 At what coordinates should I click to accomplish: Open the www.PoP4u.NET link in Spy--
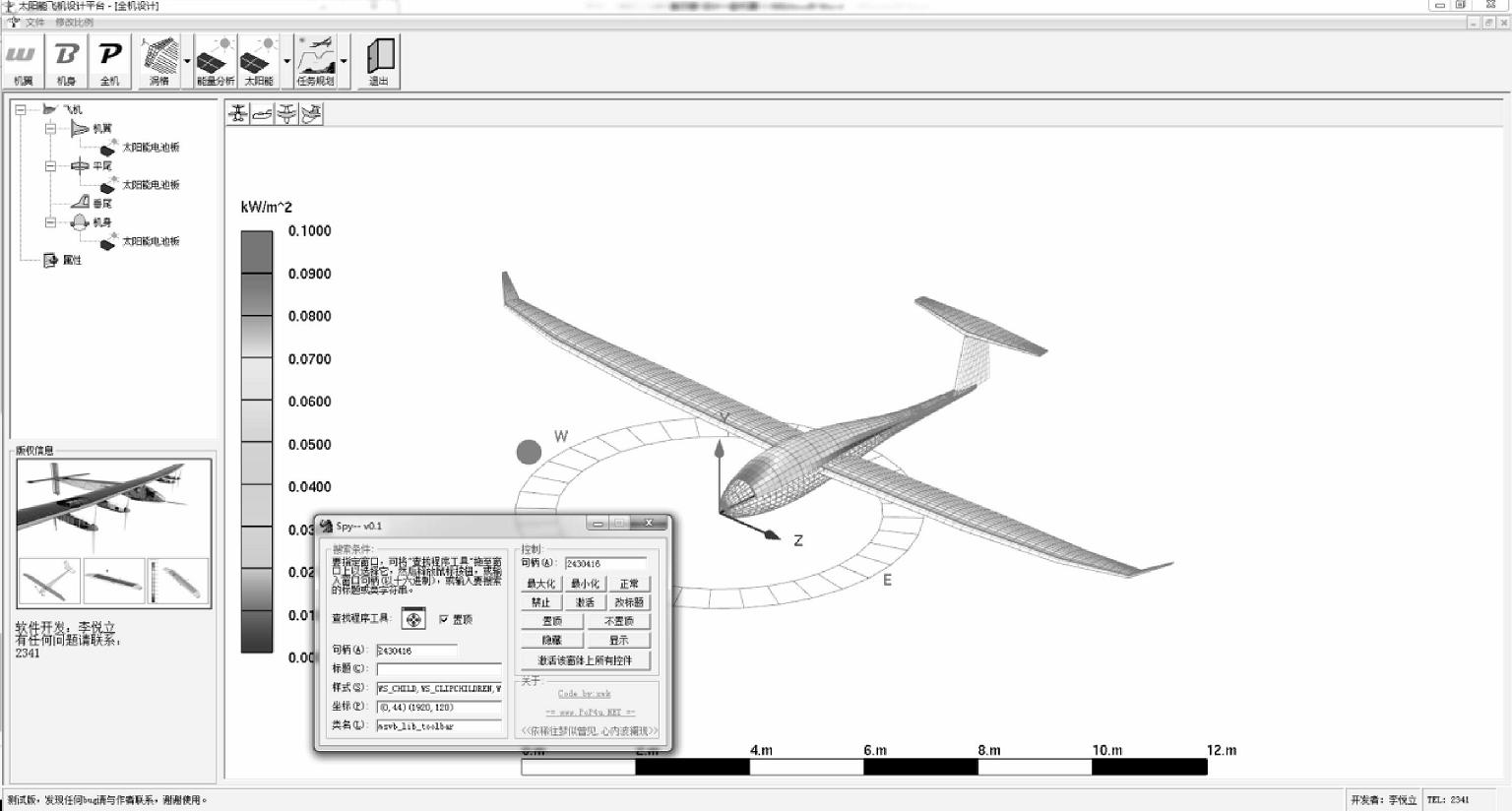coord(591,713)
